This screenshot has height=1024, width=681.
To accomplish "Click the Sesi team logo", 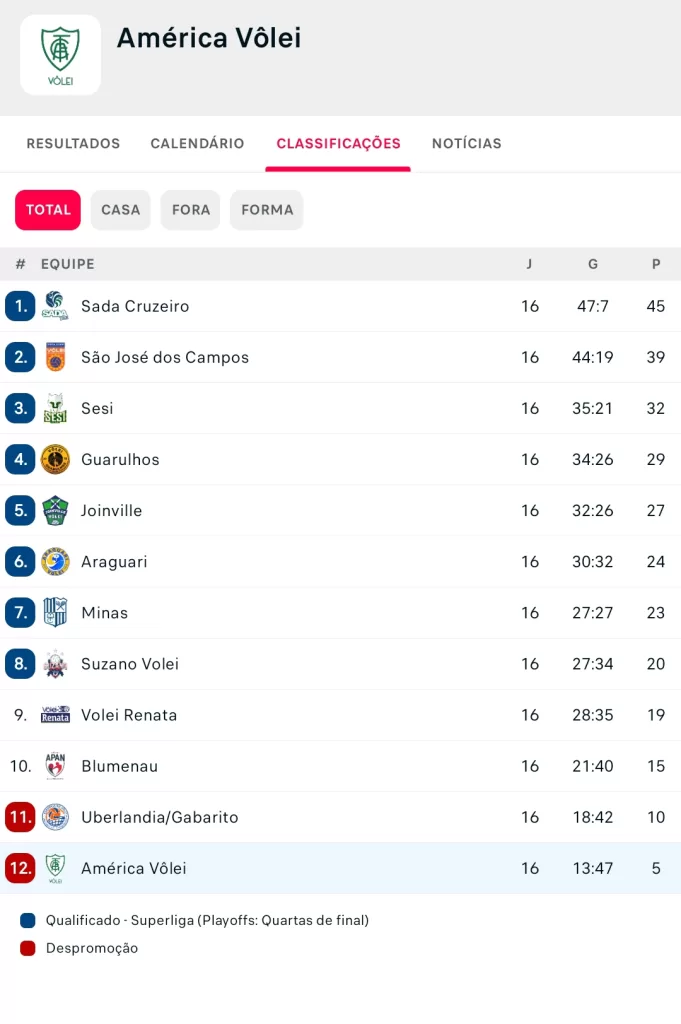I will tap(55, 408).
